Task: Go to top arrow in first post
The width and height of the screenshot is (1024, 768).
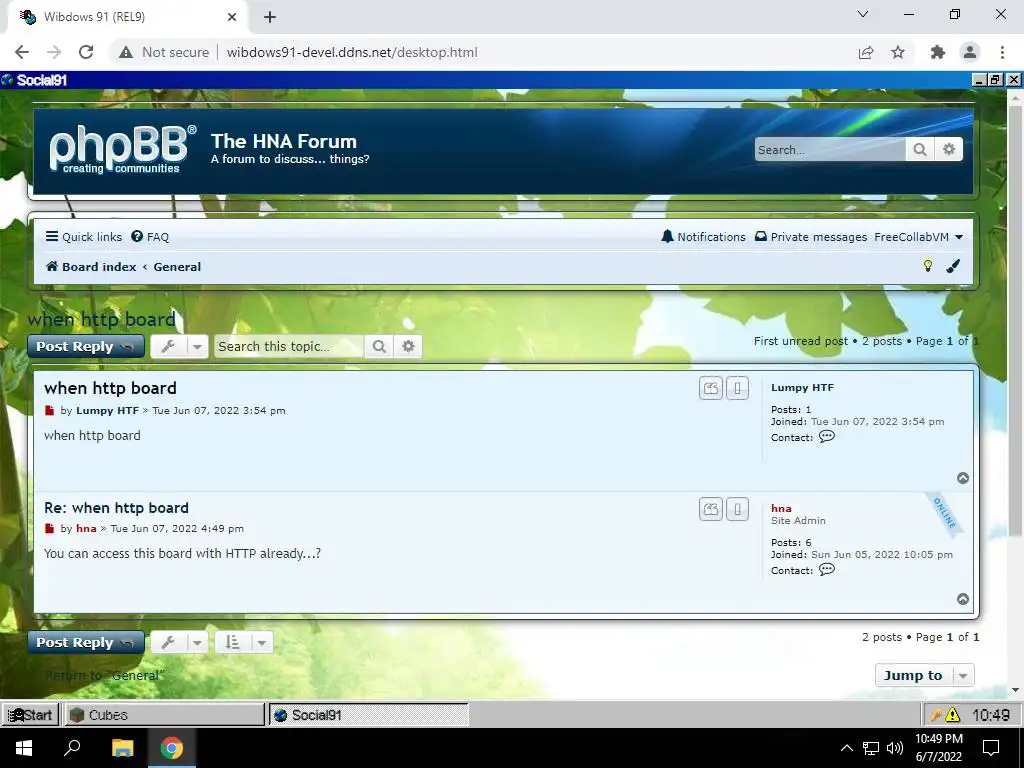Action: coord(963,478)
